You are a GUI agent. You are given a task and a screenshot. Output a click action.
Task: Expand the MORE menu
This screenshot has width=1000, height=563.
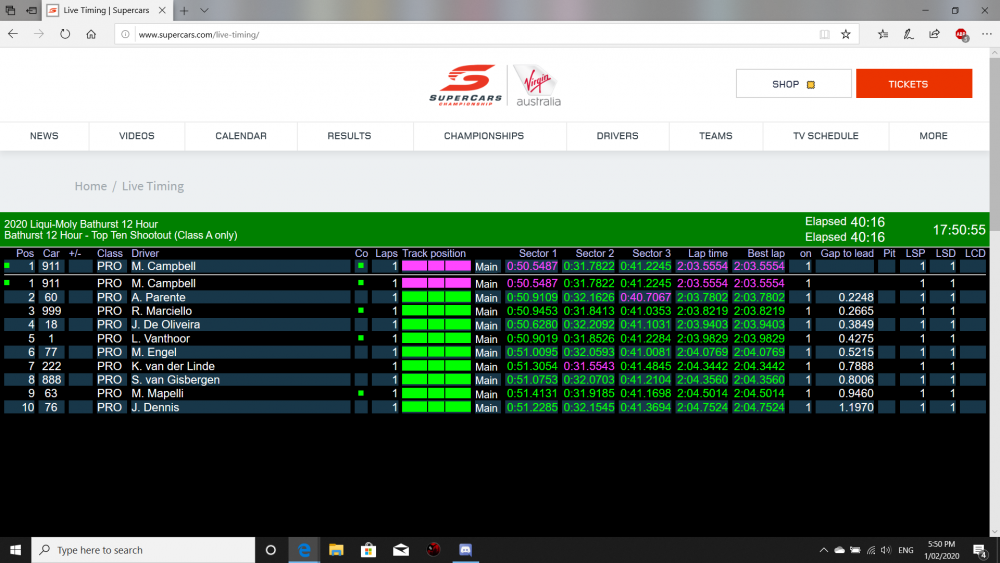point(933,136)
